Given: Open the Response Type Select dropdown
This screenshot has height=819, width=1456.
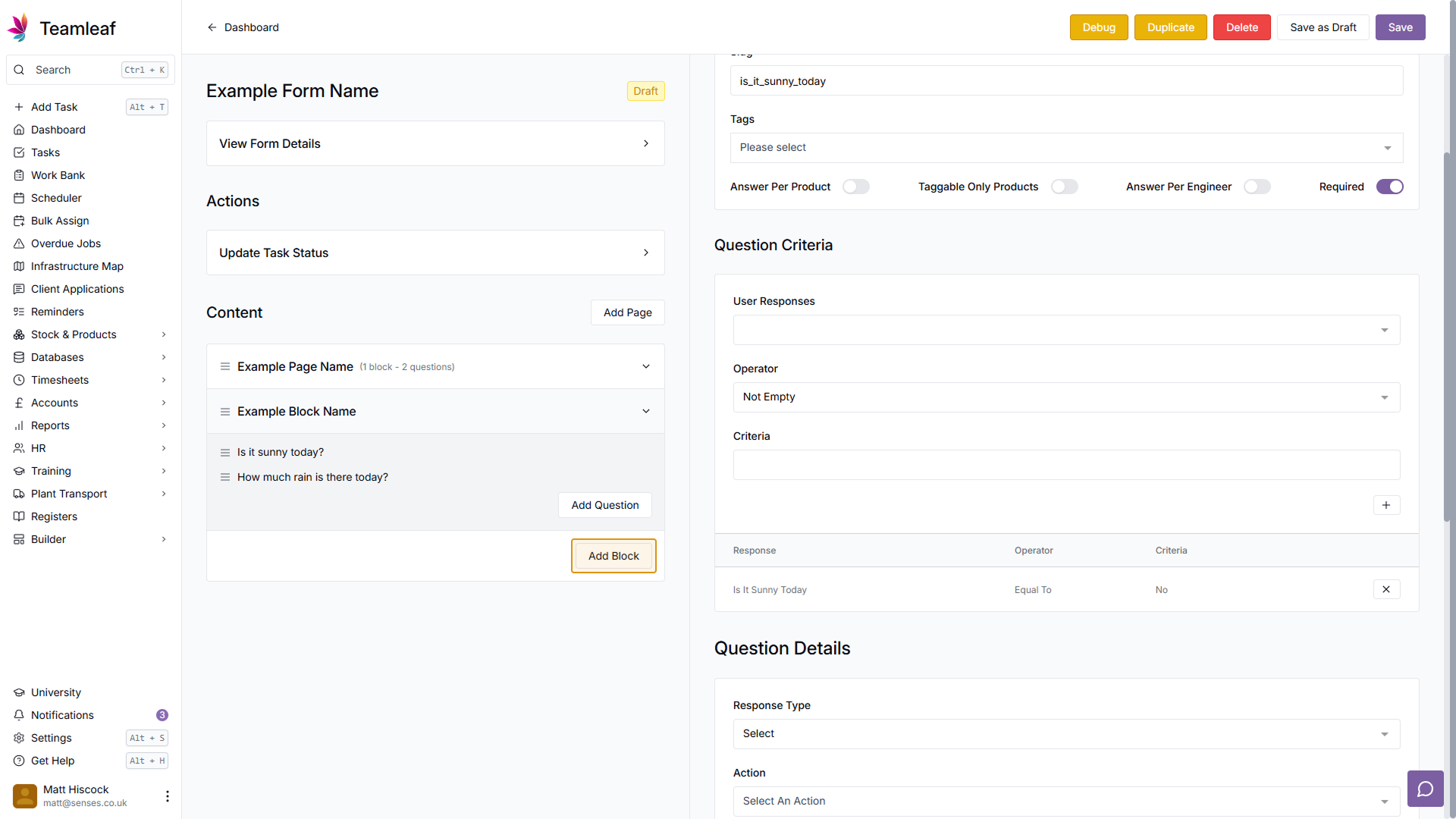Looking at the screenshot, I should (x=1065, y=734).
